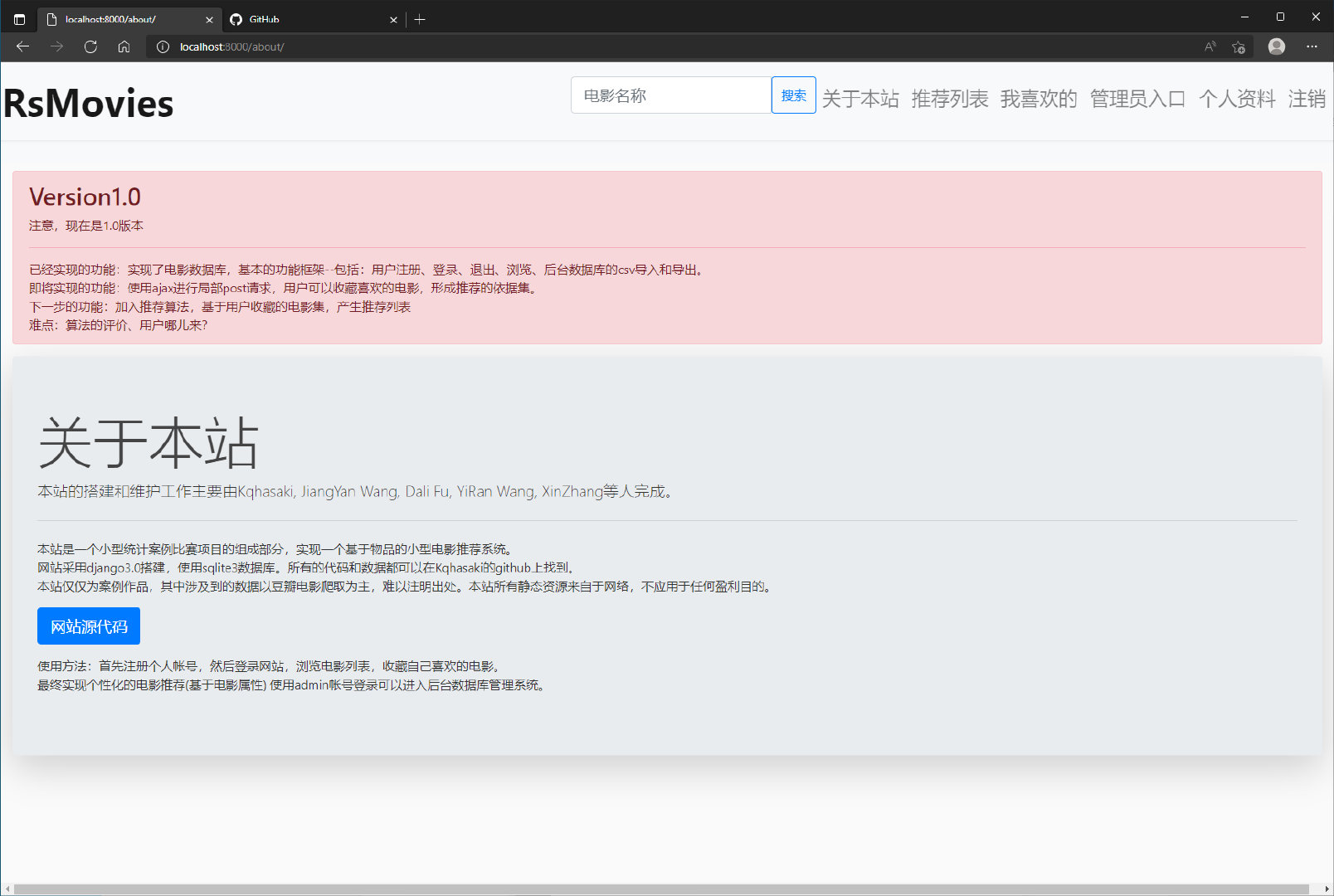The width and height of the screenshot is (1334, 896).
Task: Click the line starting 难点：算法的评价
Action: tap(118, 325)
